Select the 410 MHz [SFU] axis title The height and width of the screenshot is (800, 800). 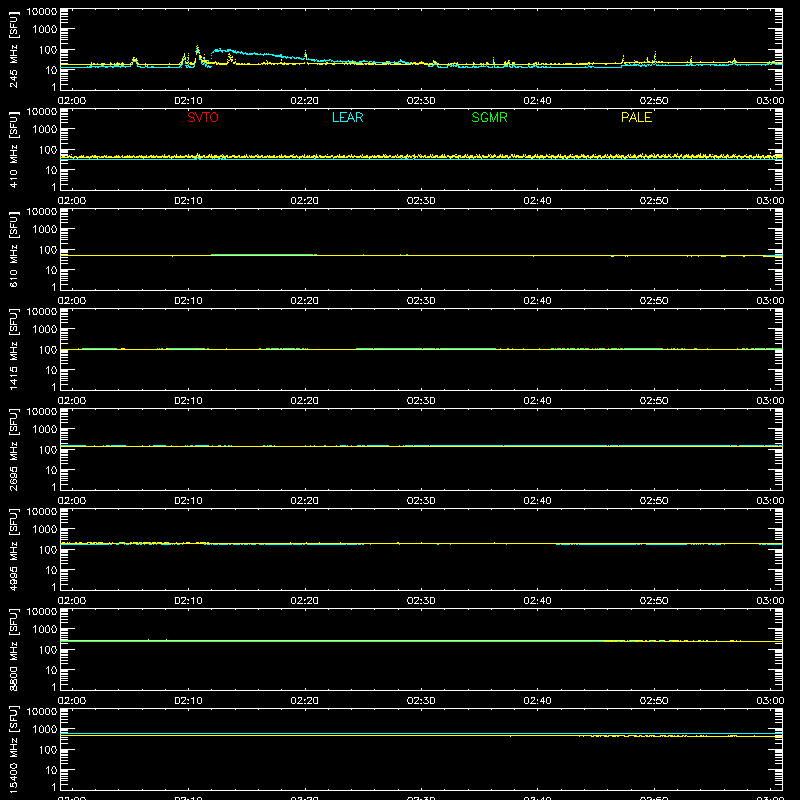click(13, 149)
